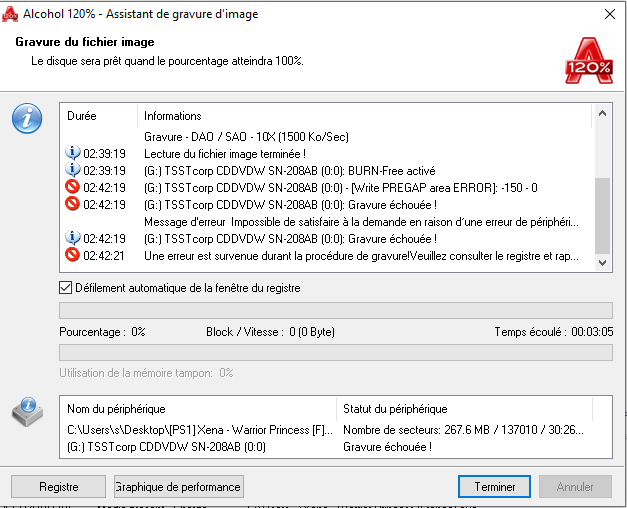Image resolution: width=627 pixels, height=508 pixels.
Task: Click the burn progress bar
Action: pyautogui.click(x=335, y=310)
